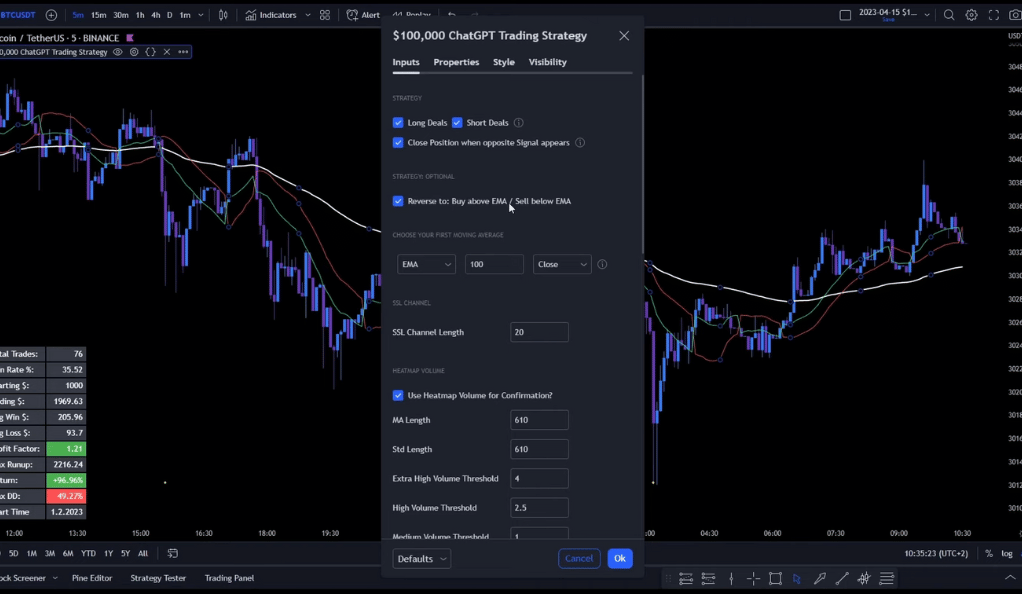The height and width of the screenshot is (594, 1022).
Task: Open the Indicators menu in top toolbar
Action: (270, 15)
